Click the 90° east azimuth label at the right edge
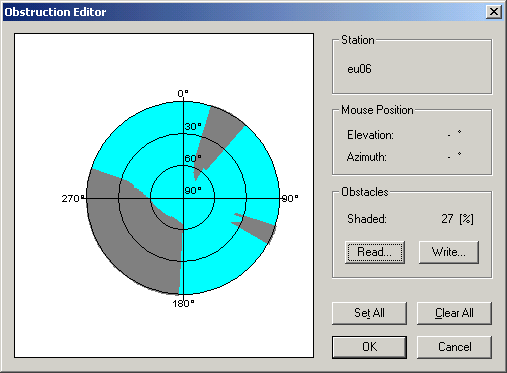This screenshot has width=507, height=373. coord(290,199)
